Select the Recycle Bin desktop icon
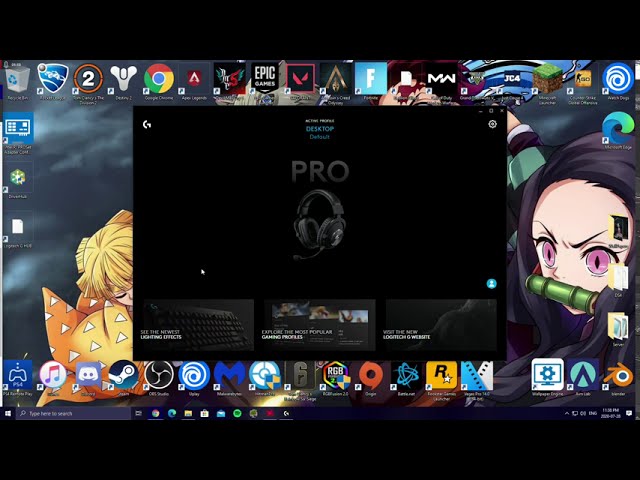 coord(18,82)
